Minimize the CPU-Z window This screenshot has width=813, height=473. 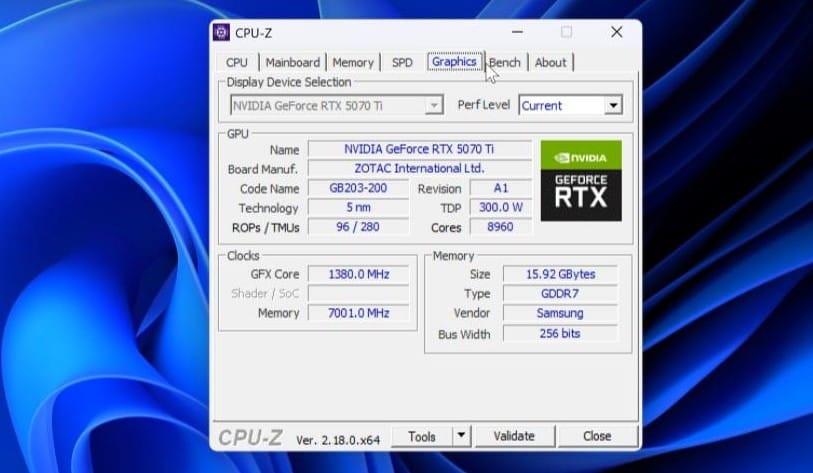pyautogui.click(x=517, y=32)
